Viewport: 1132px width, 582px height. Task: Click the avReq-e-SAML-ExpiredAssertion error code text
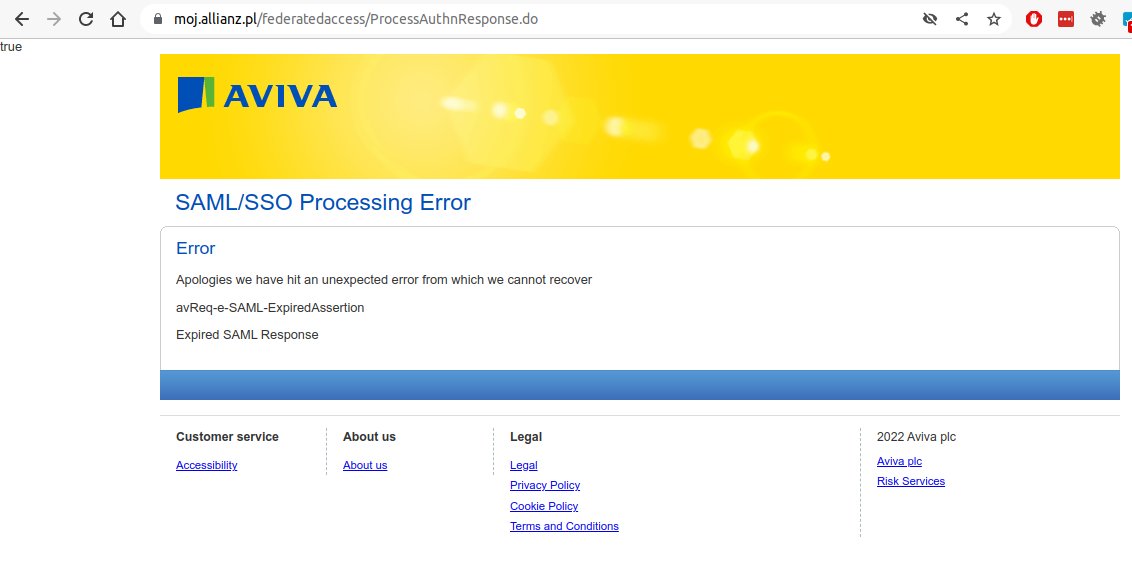click(x=270, y=308)
